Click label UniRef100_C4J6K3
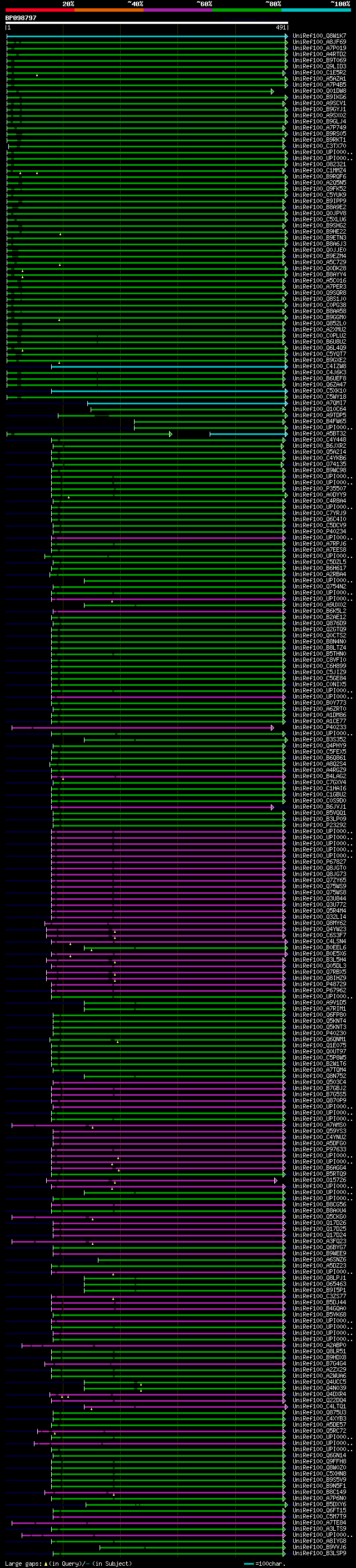356x1568 pixels. pyautogui.click(x=319, y=373)
